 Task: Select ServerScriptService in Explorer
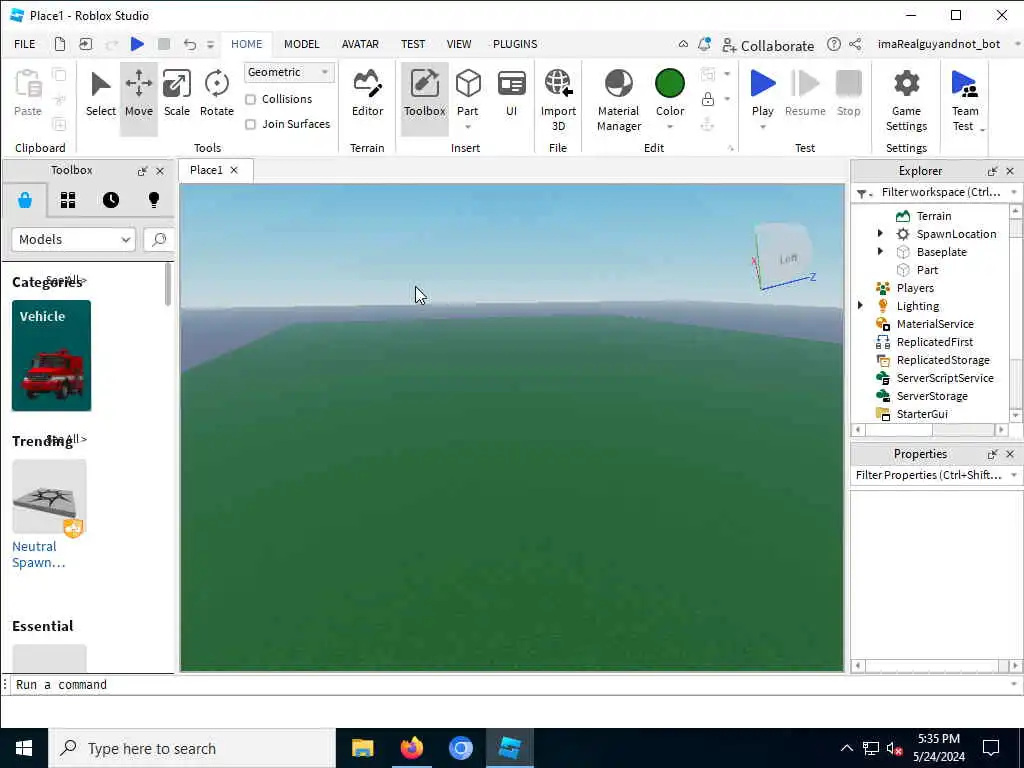944,378
